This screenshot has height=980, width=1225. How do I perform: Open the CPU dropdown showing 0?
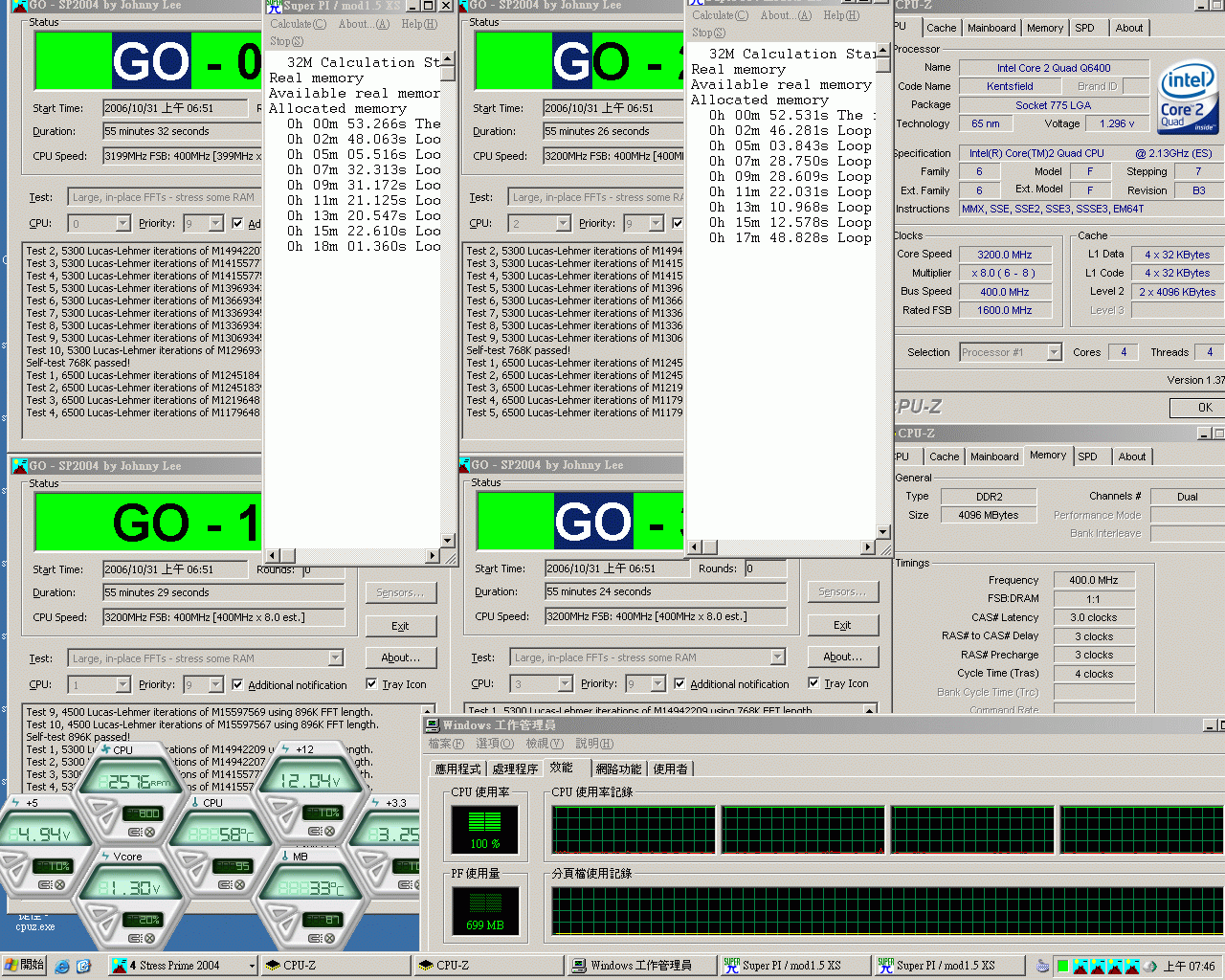coord(122,223)
